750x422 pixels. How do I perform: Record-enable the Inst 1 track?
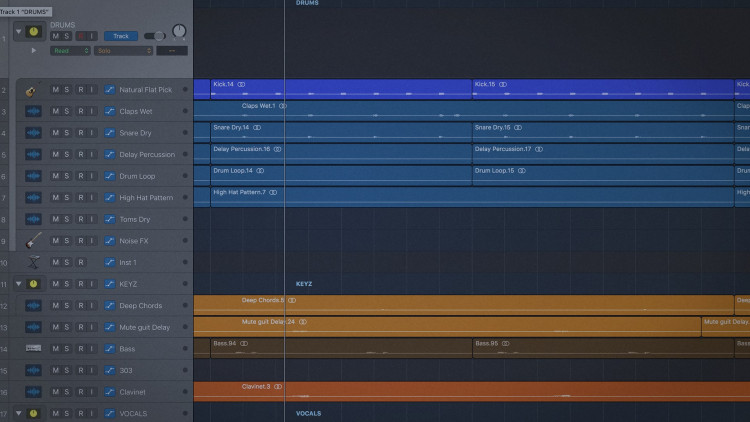(80, 262)
